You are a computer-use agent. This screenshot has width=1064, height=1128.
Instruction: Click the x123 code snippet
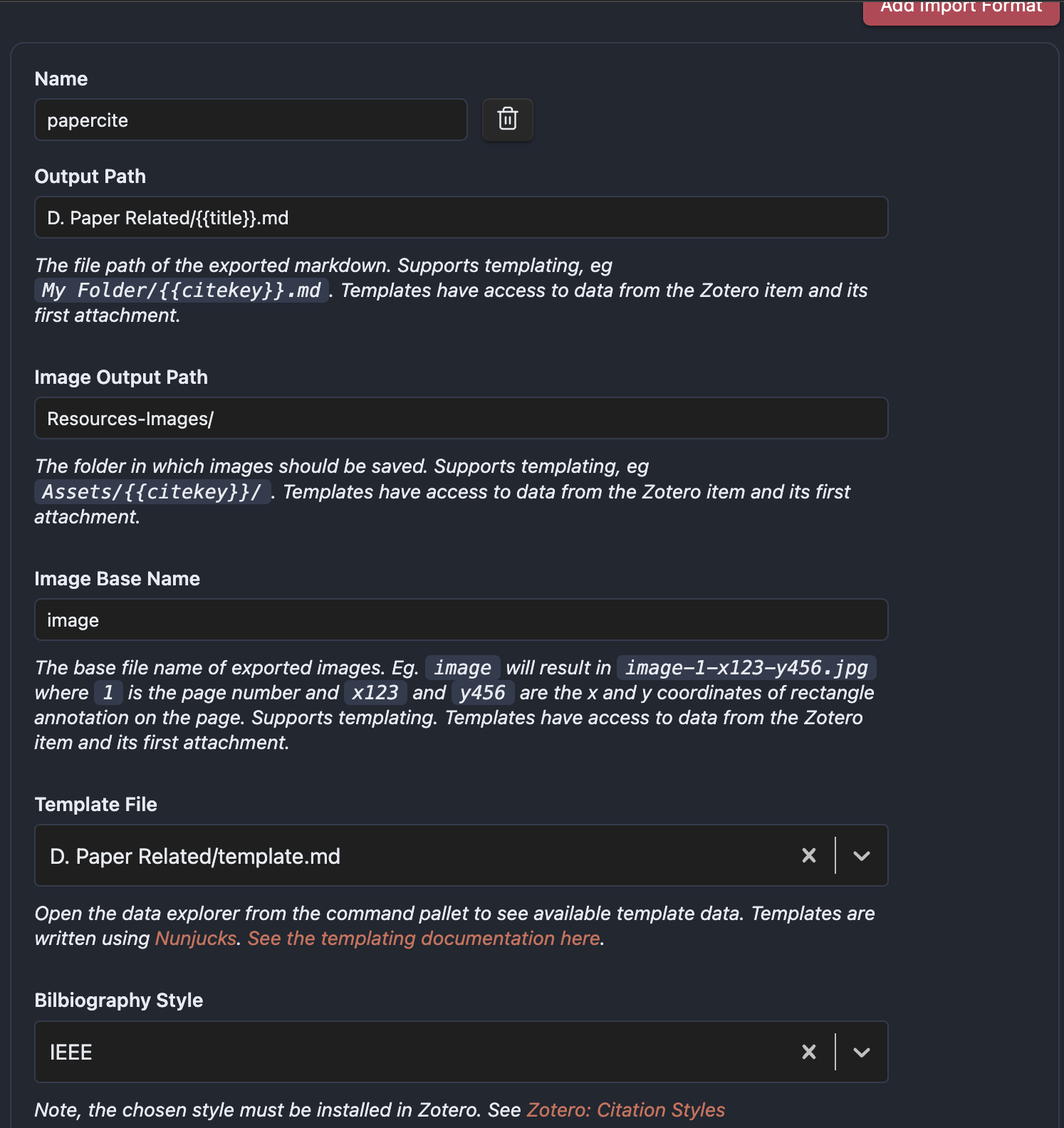point(375,693)
